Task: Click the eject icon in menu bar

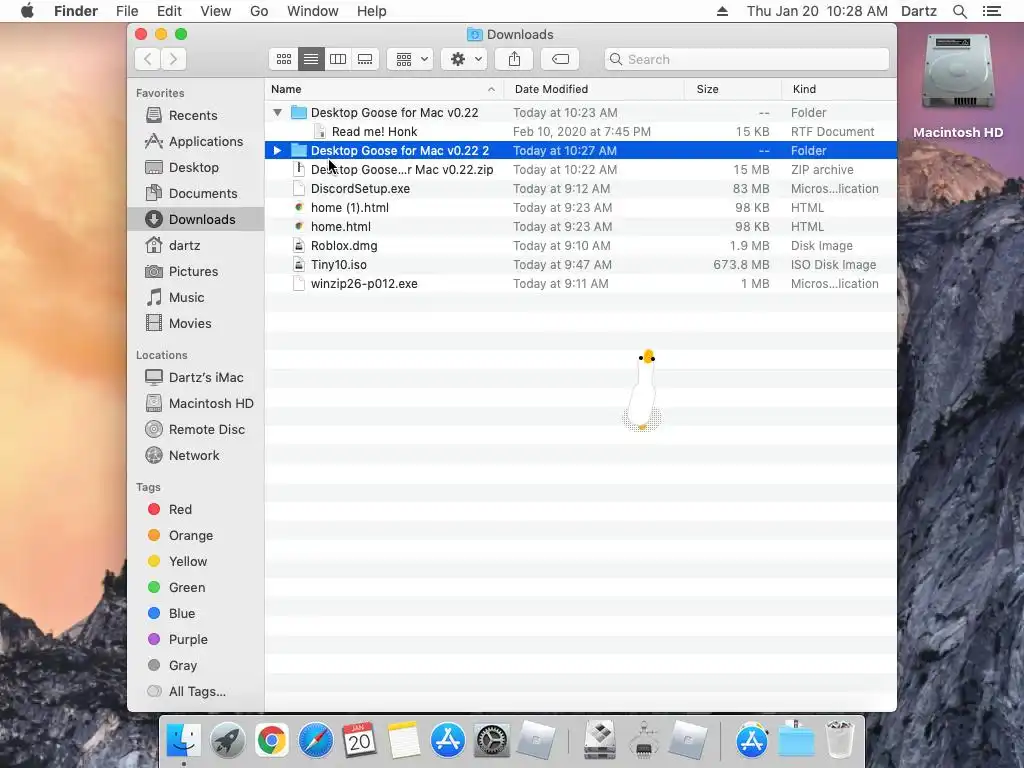Action: tap(722, 11)
